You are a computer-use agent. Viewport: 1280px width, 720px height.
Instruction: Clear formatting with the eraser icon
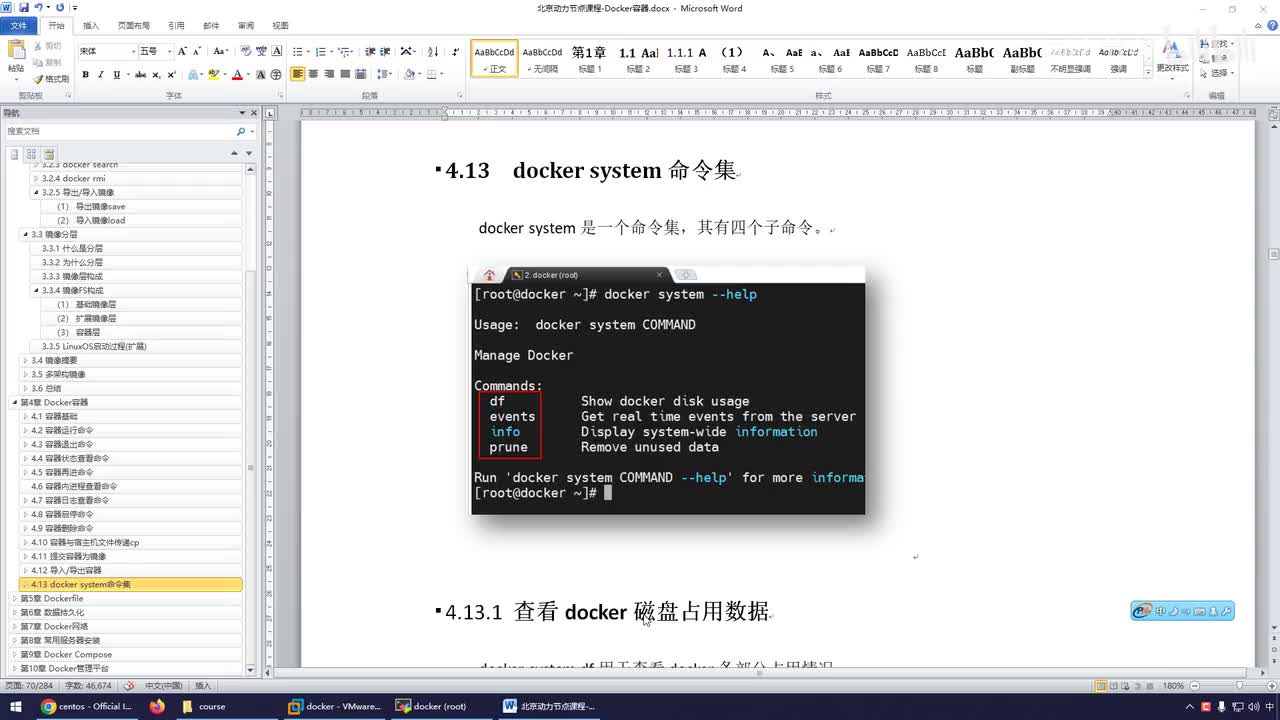[x=244, y=51]
